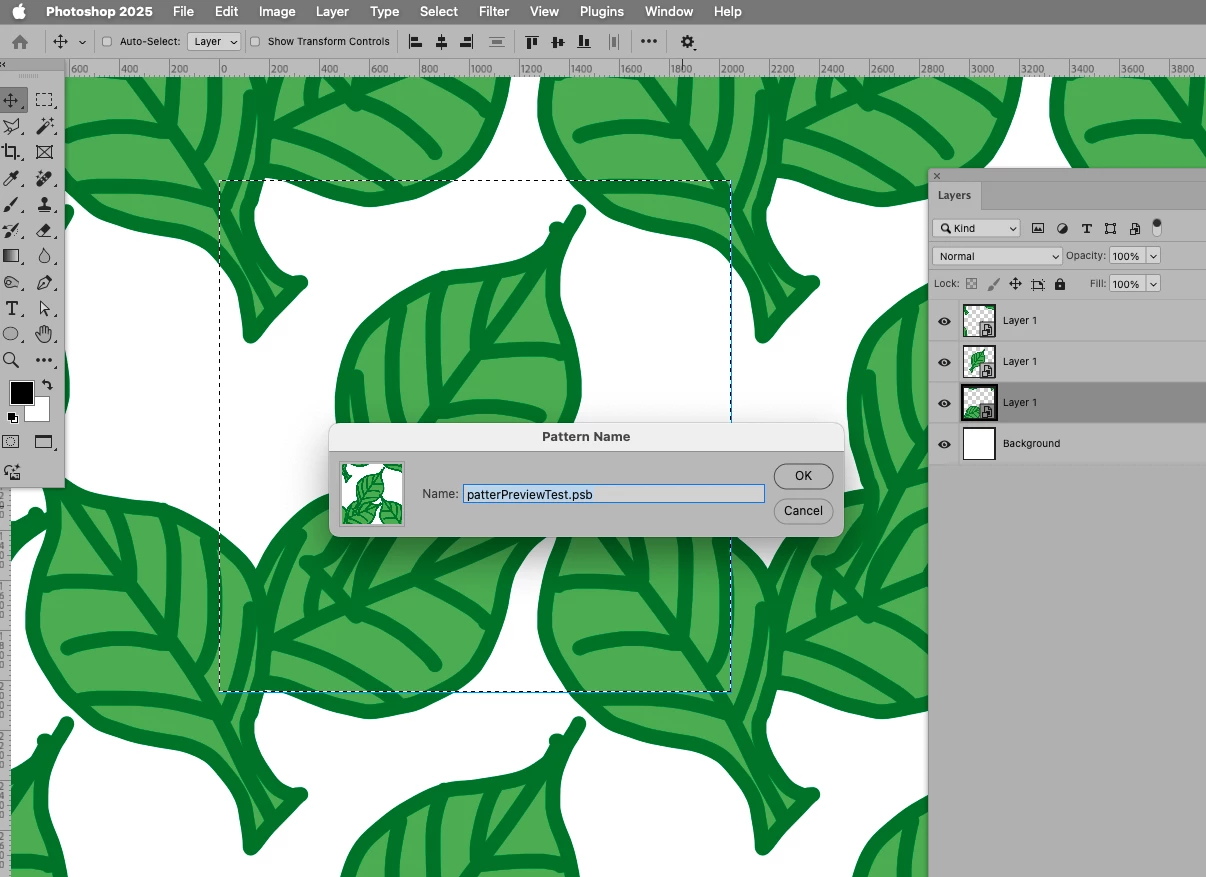Viewport: 1206px width, 877px height.
Task: Select the Polygonal Lasso tool
Action: pyautogui.click(x=12, y=126)
